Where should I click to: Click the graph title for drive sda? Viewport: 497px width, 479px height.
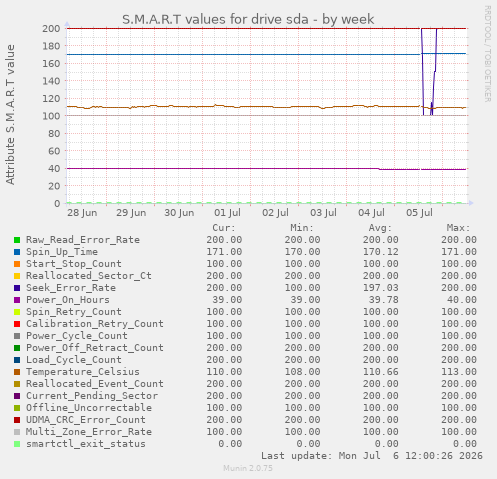click(x=248, y=19)
